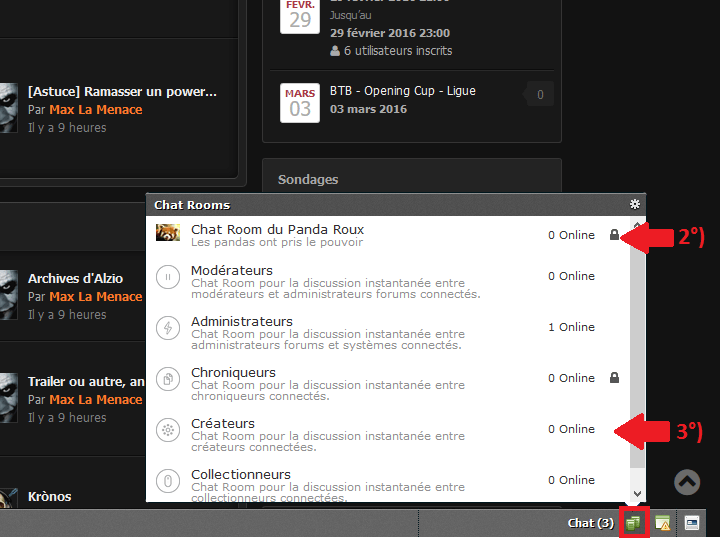
Task: Toggle the Chat (3) bar button
Action: click(591, 523)
